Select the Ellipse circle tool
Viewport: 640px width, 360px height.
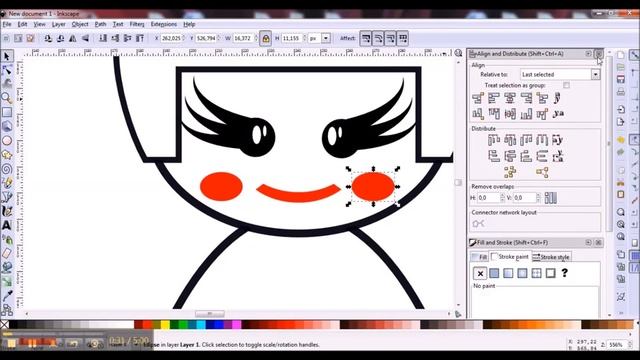click(x=7, y=141)
